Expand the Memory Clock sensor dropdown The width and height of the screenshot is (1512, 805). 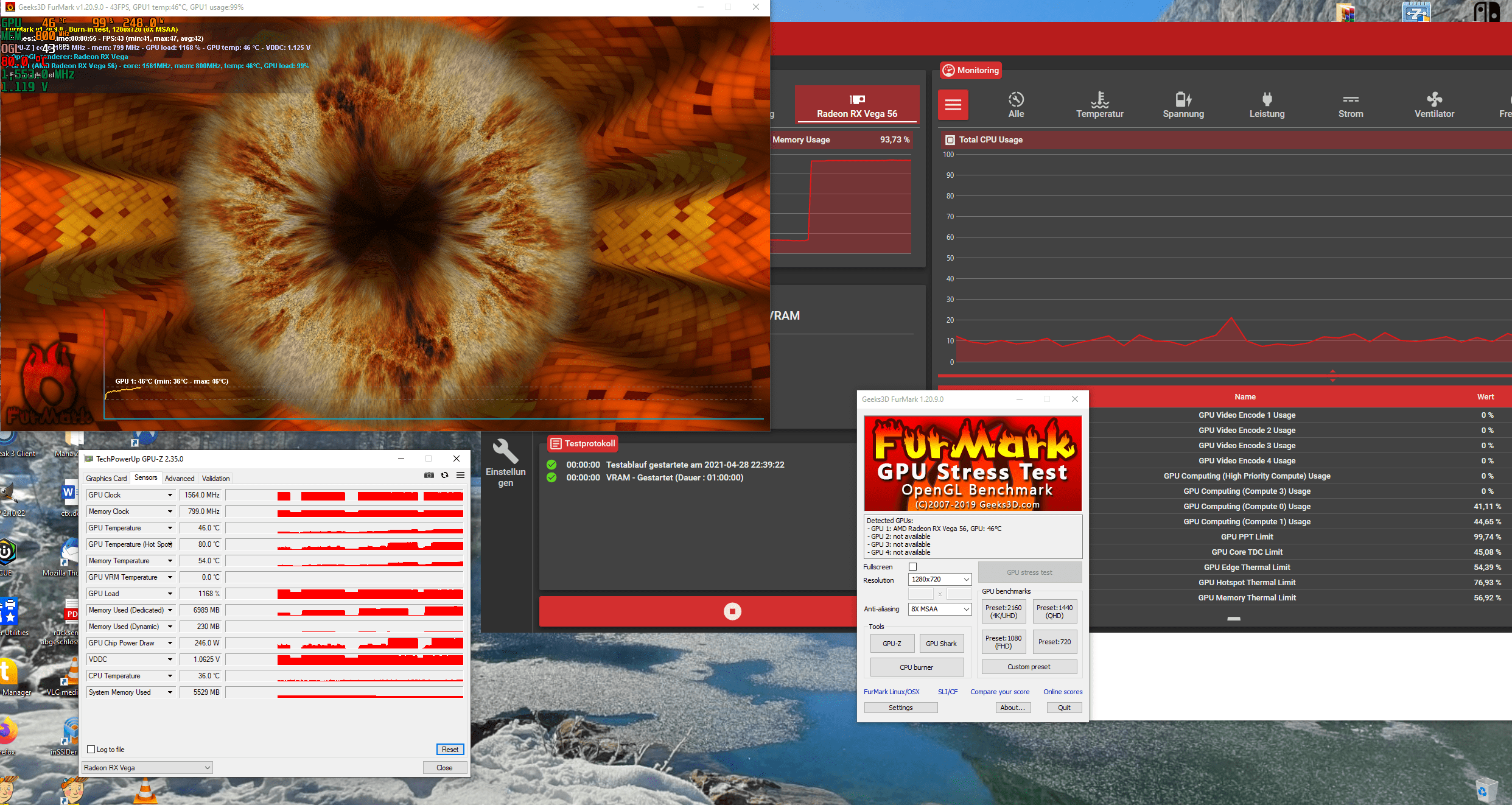[170, 511]
